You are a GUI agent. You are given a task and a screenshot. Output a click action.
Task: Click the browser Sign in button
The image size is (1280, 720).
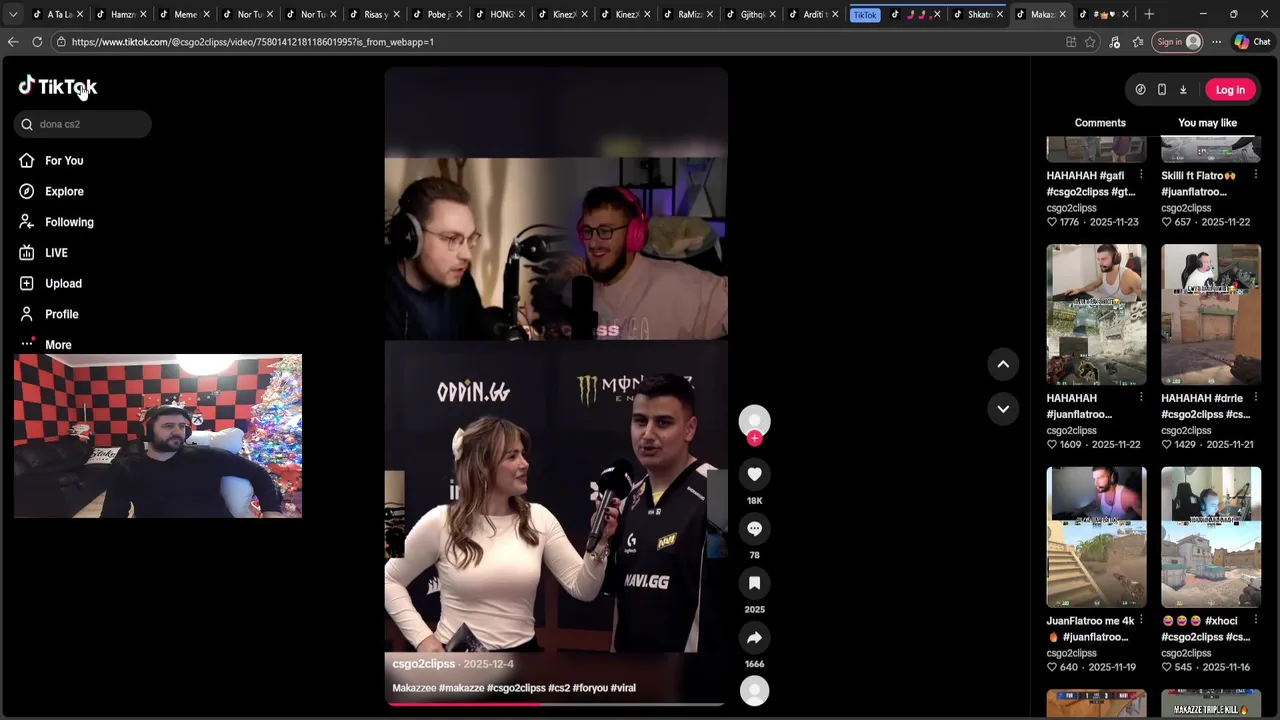1178,42
